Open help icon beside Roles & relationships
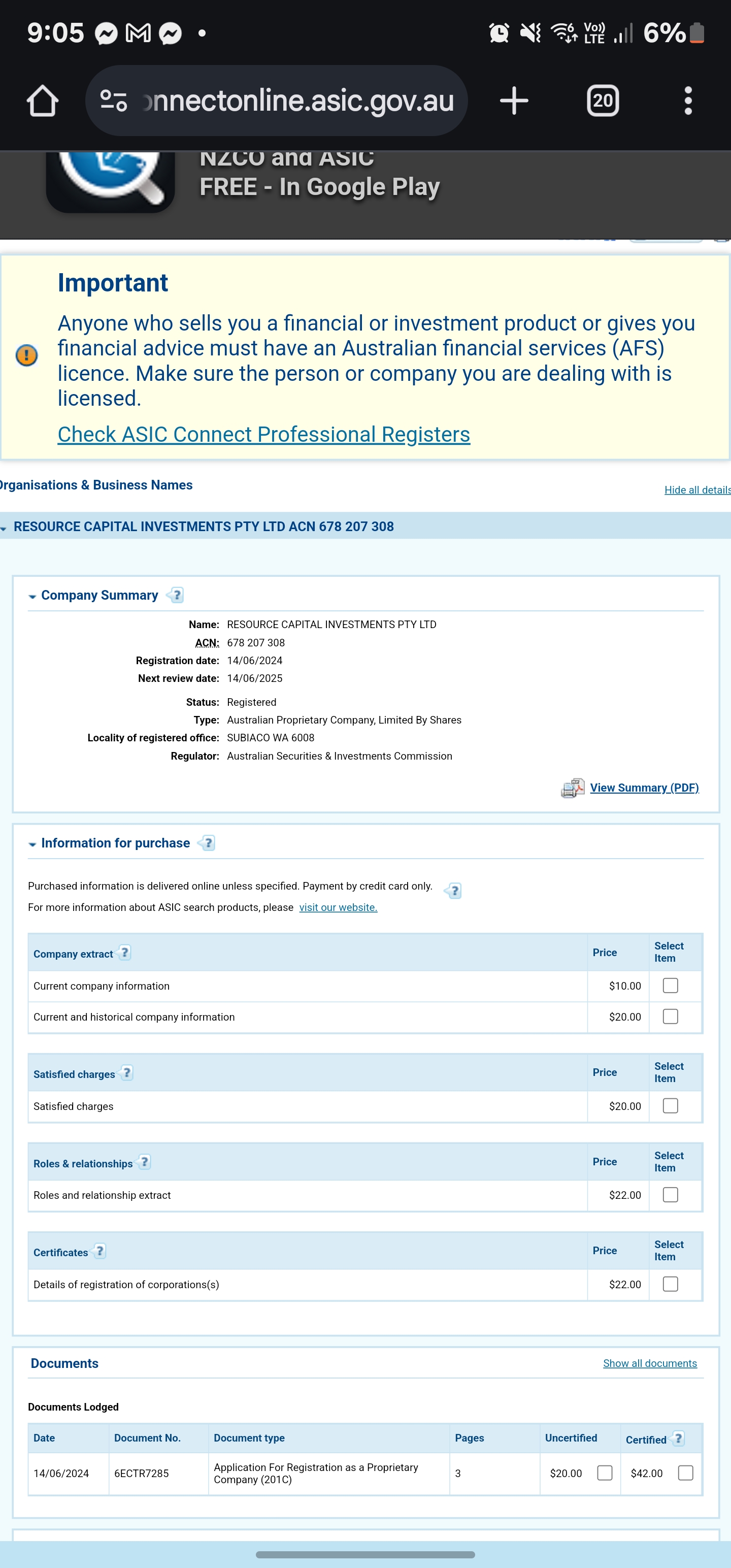The image size is (731, 1568). (x=144, y=1162)
